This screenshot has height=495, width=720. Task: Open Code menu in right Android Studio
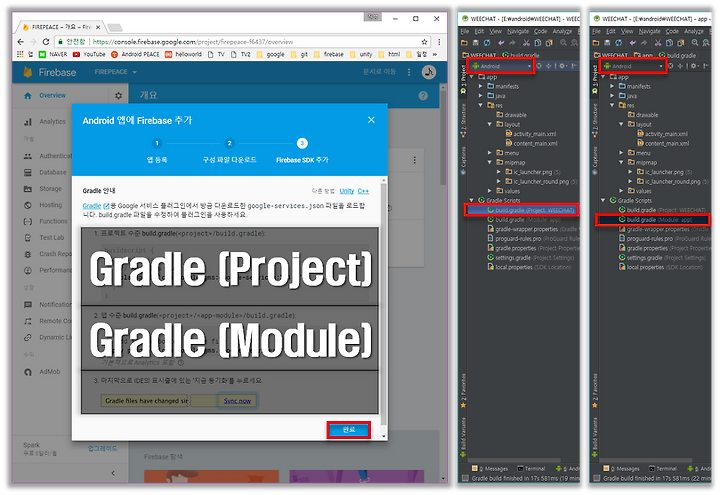click(672, 31)
